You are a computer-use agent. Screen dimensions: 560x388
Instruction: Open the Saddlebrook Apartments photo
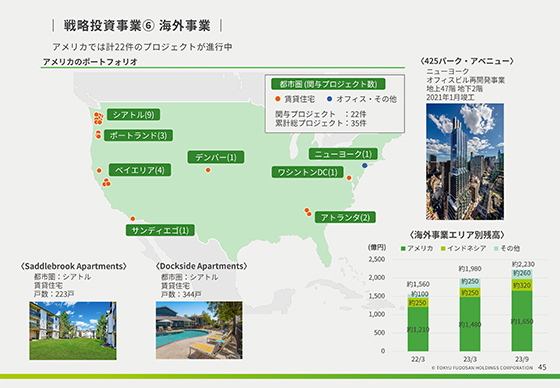click(73, 330)
